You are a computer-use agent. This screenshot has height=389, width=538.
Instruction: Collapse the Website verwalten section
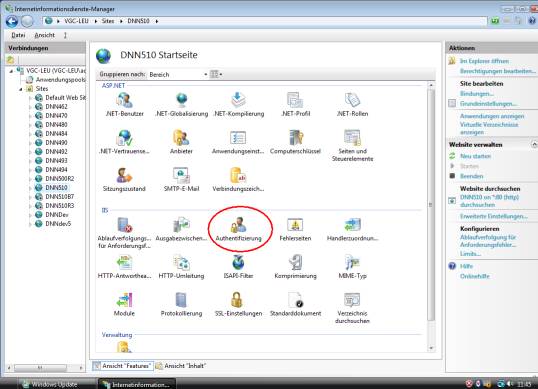[x=534, y=144]
